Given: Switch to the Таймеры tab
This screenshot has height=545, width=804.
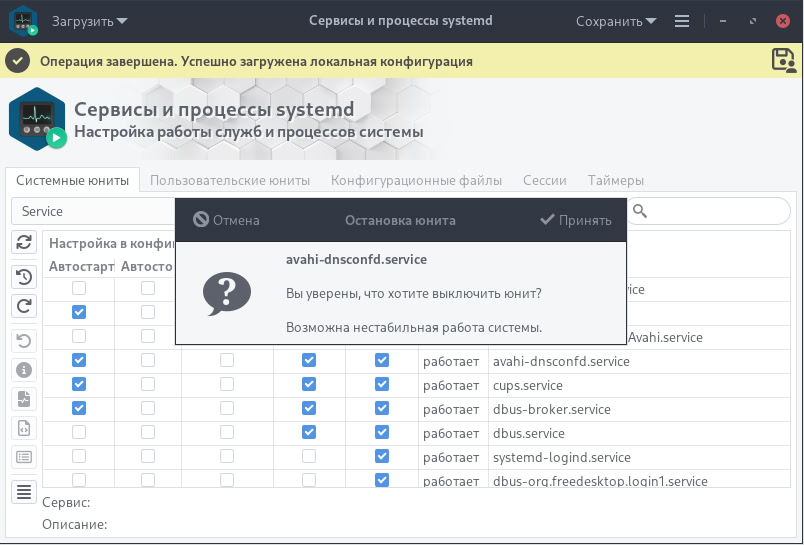Looking at the screenshot, I should tap(615, 181).
